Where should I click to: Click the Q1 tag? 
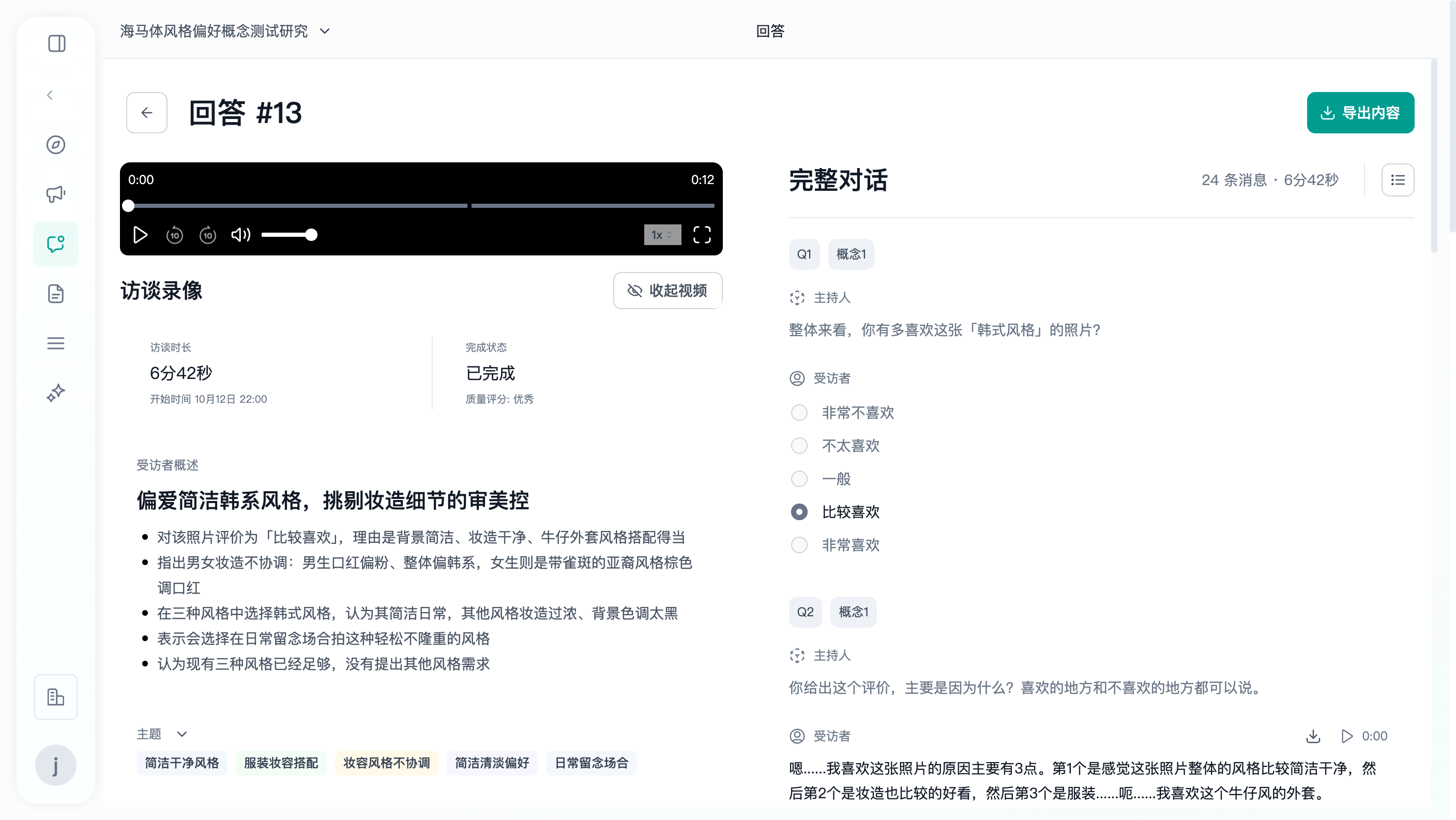[x=803, y=254]
